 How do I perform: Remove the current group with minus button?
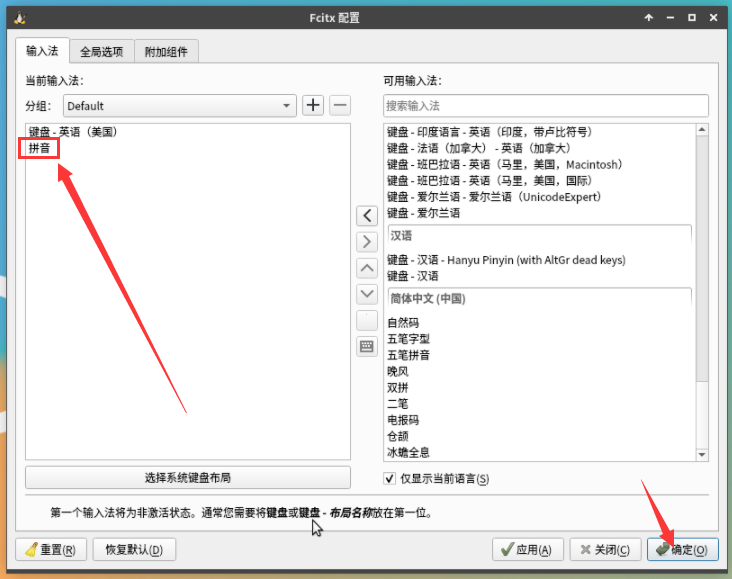pyautogui.click(x=340, y=106)
